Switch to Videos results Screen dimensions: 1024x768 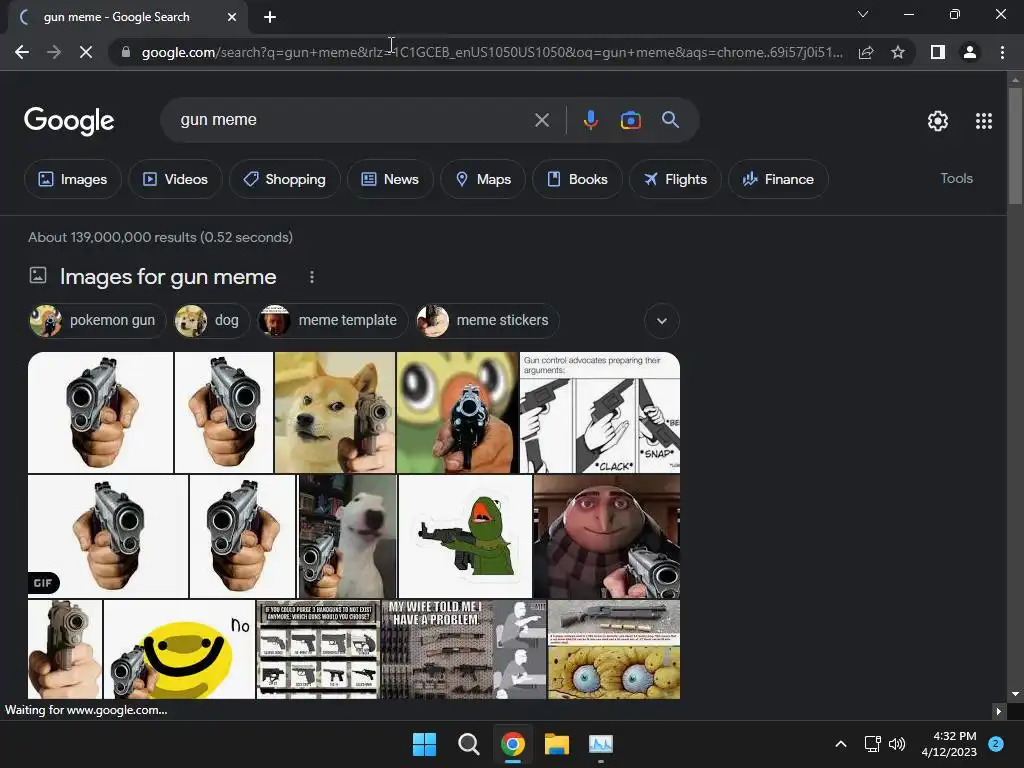[x=175, y=179]
